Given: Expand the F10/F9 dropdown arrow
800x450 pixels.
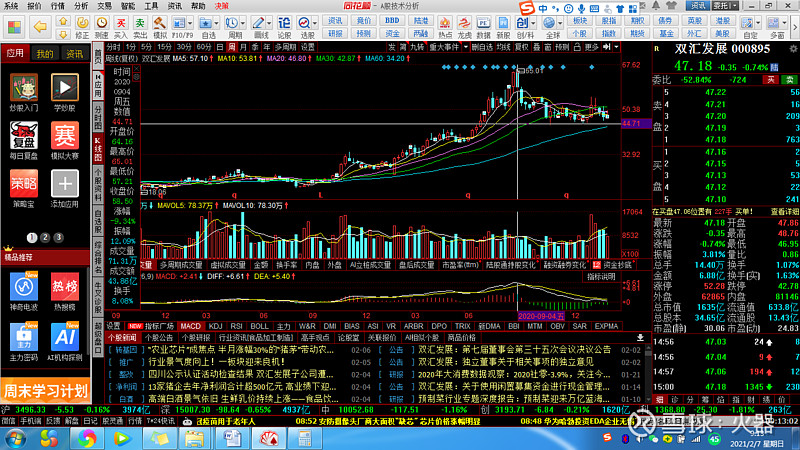Looking at the screenshot, I should pyautogui.click(x=190, y=23).
